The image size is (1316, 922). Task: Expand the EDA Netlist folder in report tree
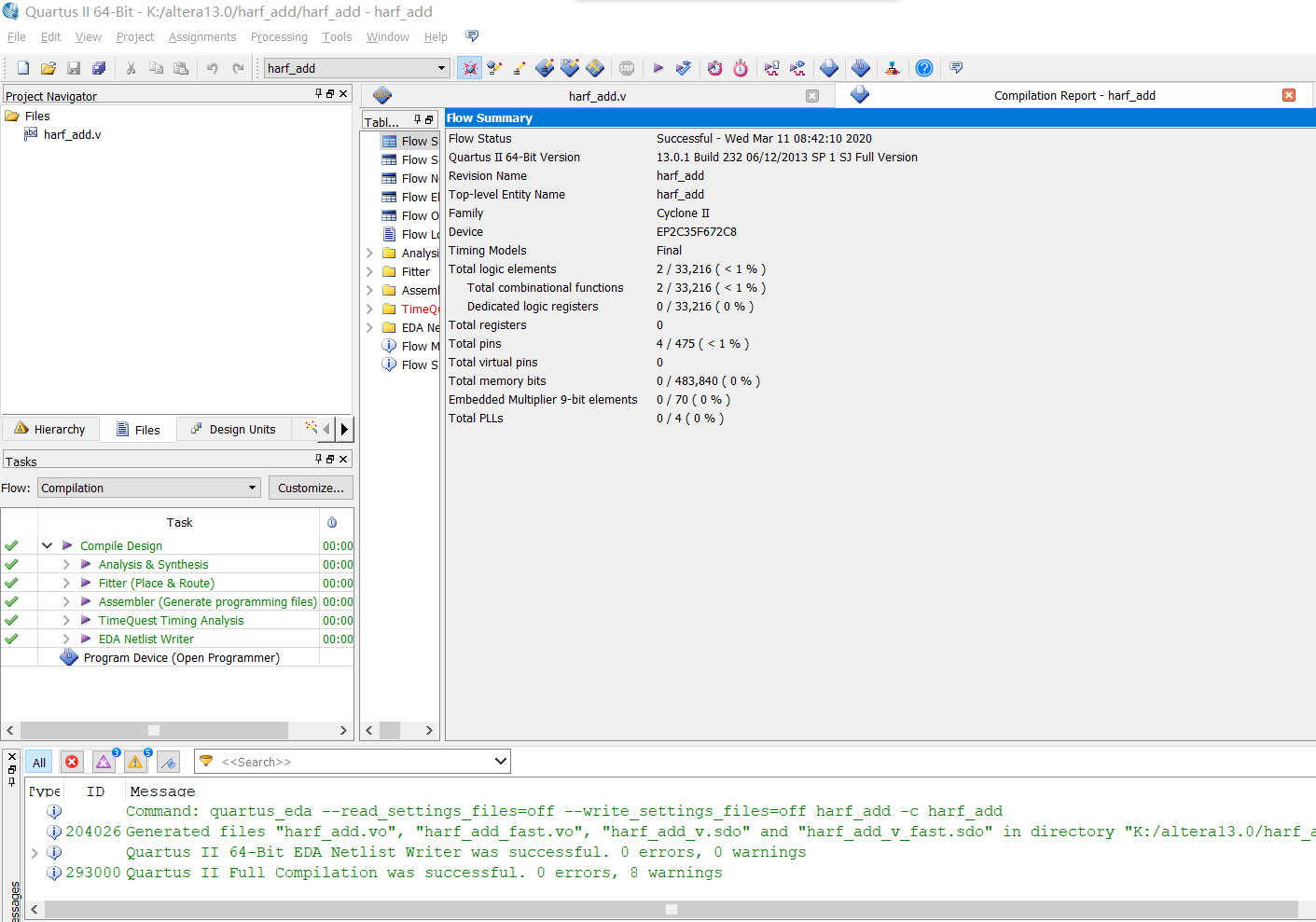369,328
